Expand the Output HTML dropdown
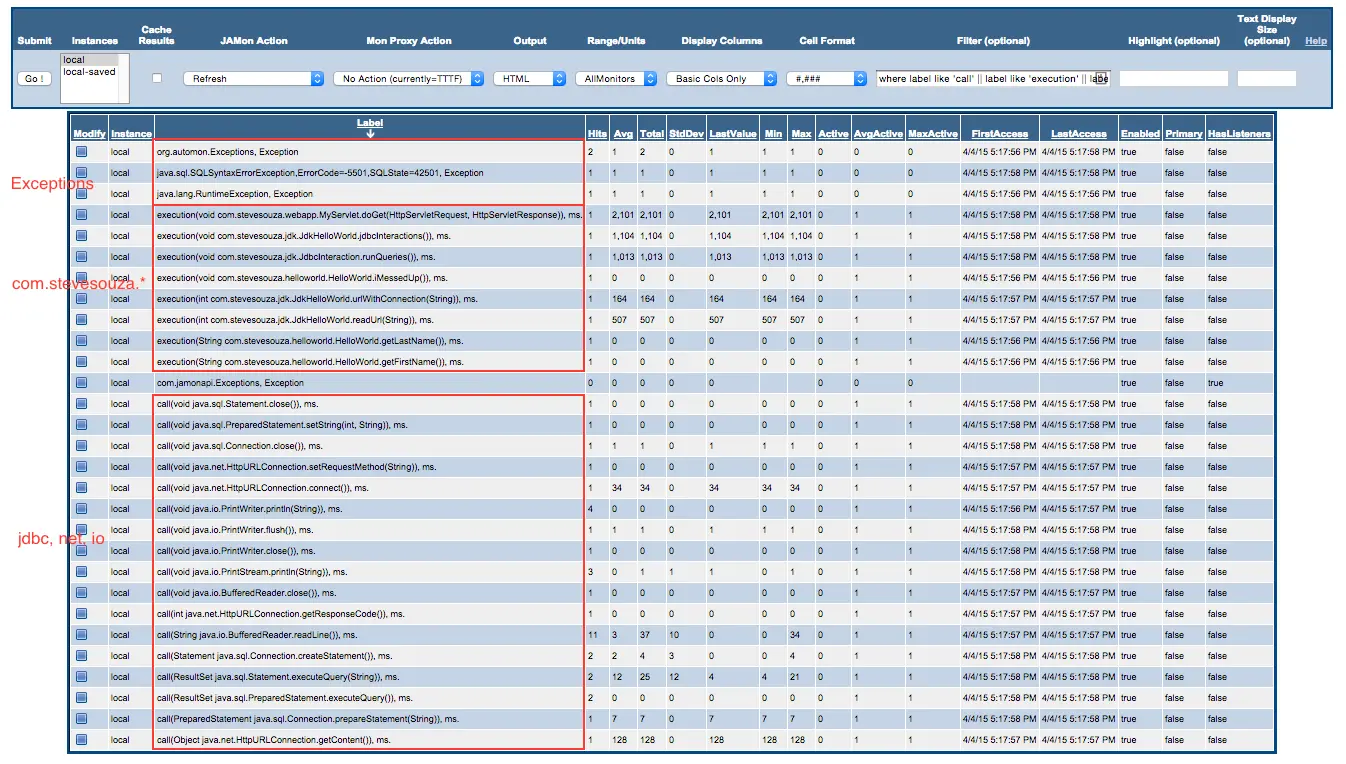This screenshot has width=1346, height=764. pyautogui.click(x=530, y=78)
